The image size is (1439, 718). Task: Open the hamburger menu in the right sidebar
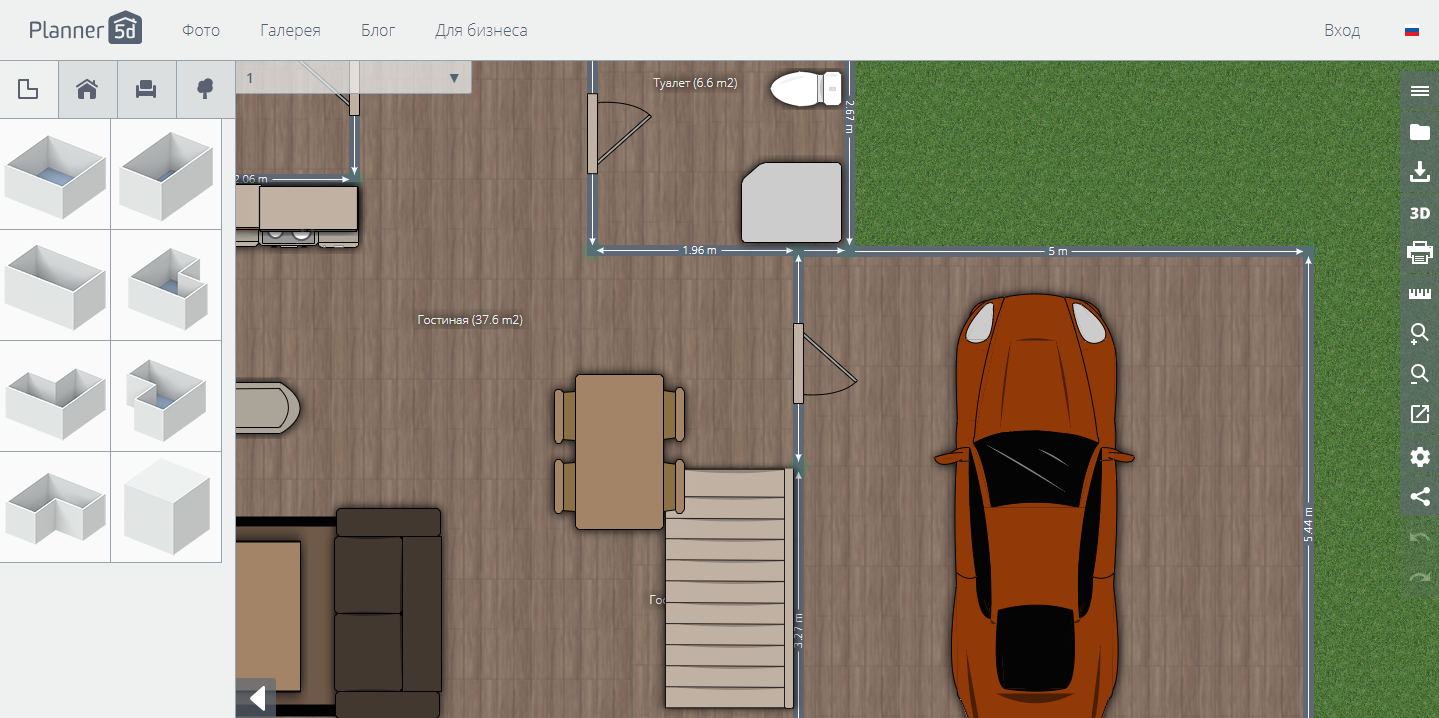click(x=1419, y=90)
